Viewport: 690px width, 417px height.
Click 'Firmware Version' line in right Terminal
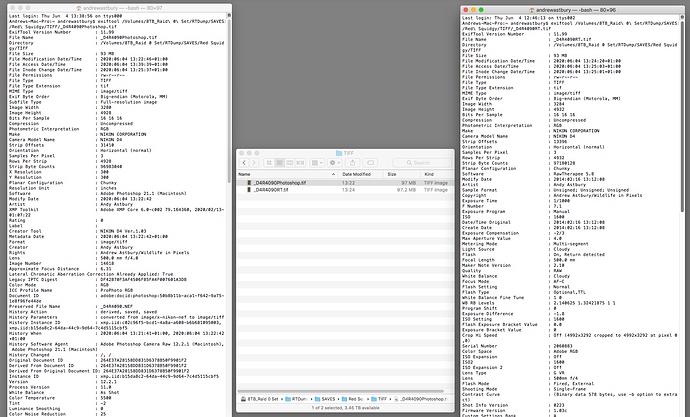pos(515,410)
